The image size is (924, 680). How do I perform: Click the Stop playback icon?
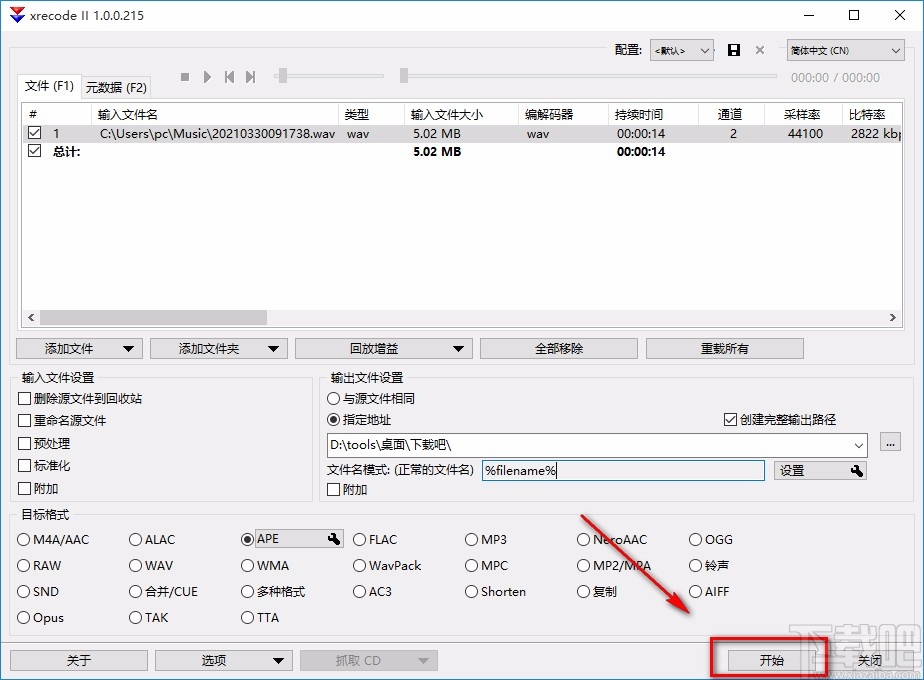point(185,76)
